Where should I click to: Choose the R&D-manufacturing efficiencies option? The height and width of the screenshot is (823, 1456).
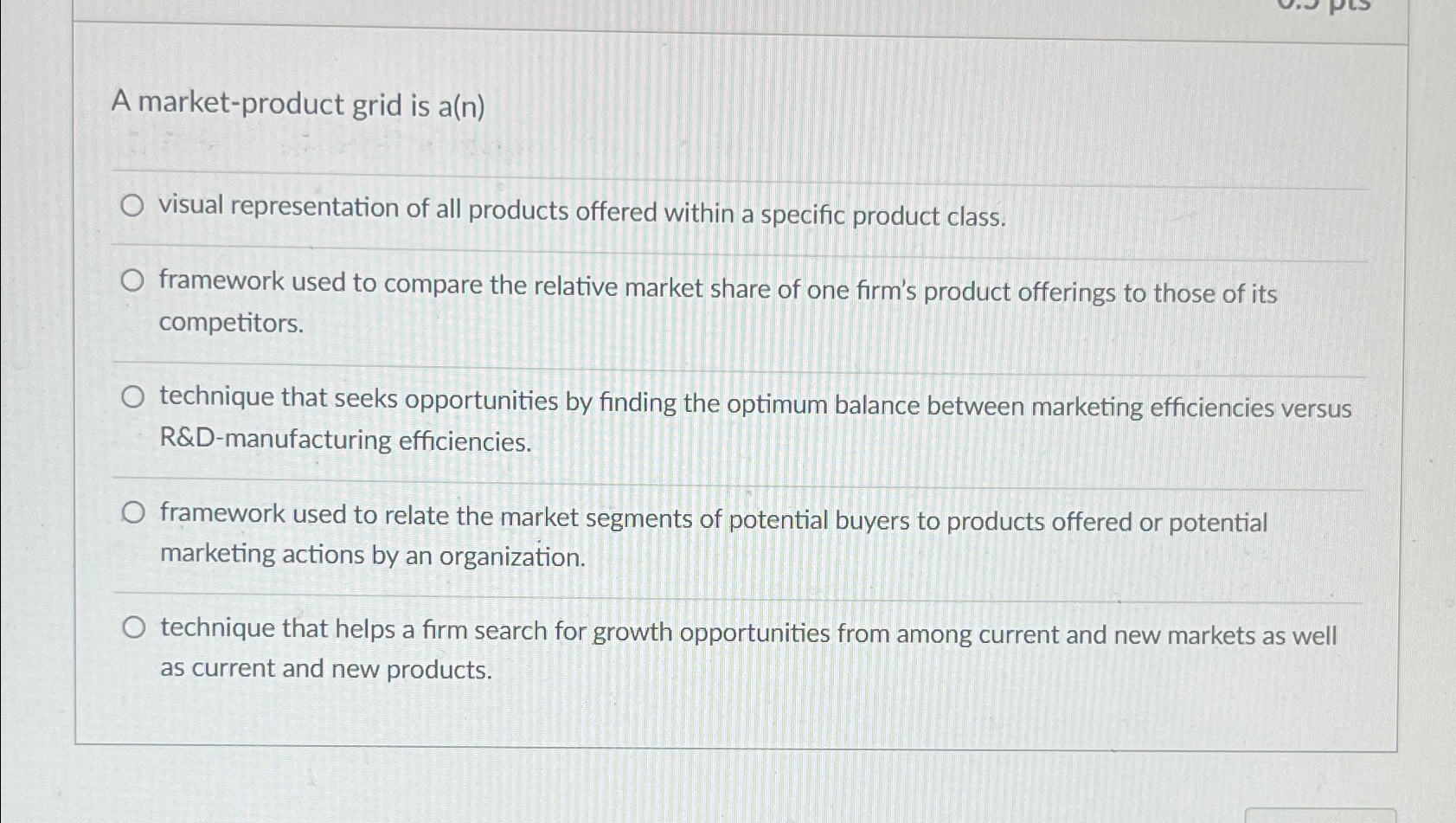[x=134, y=397]
